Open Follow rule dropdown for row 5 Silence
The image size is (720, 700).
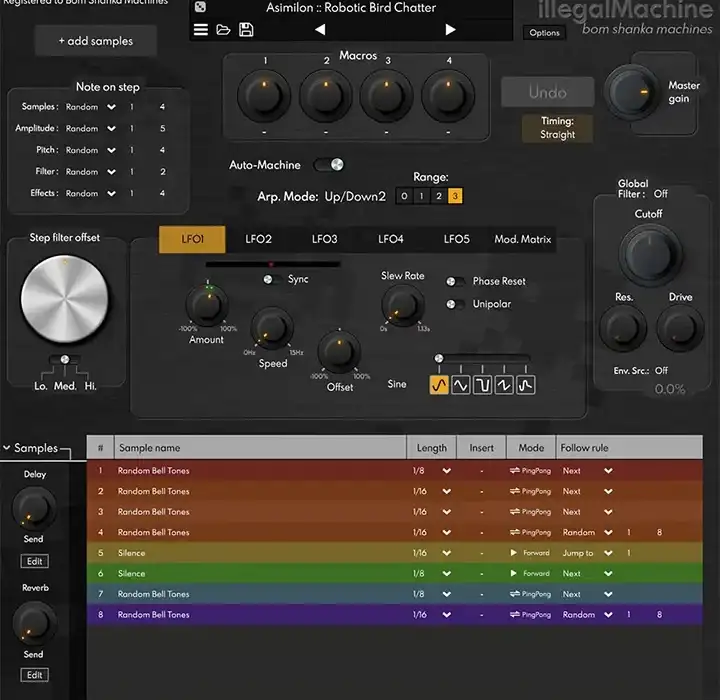(x=608, y=553)
